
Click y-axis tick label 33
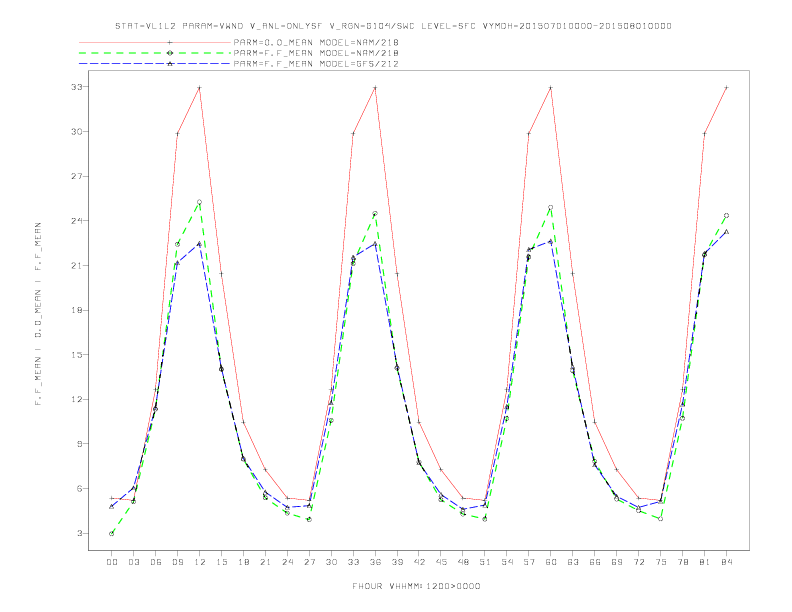click(x=76, y=87)
